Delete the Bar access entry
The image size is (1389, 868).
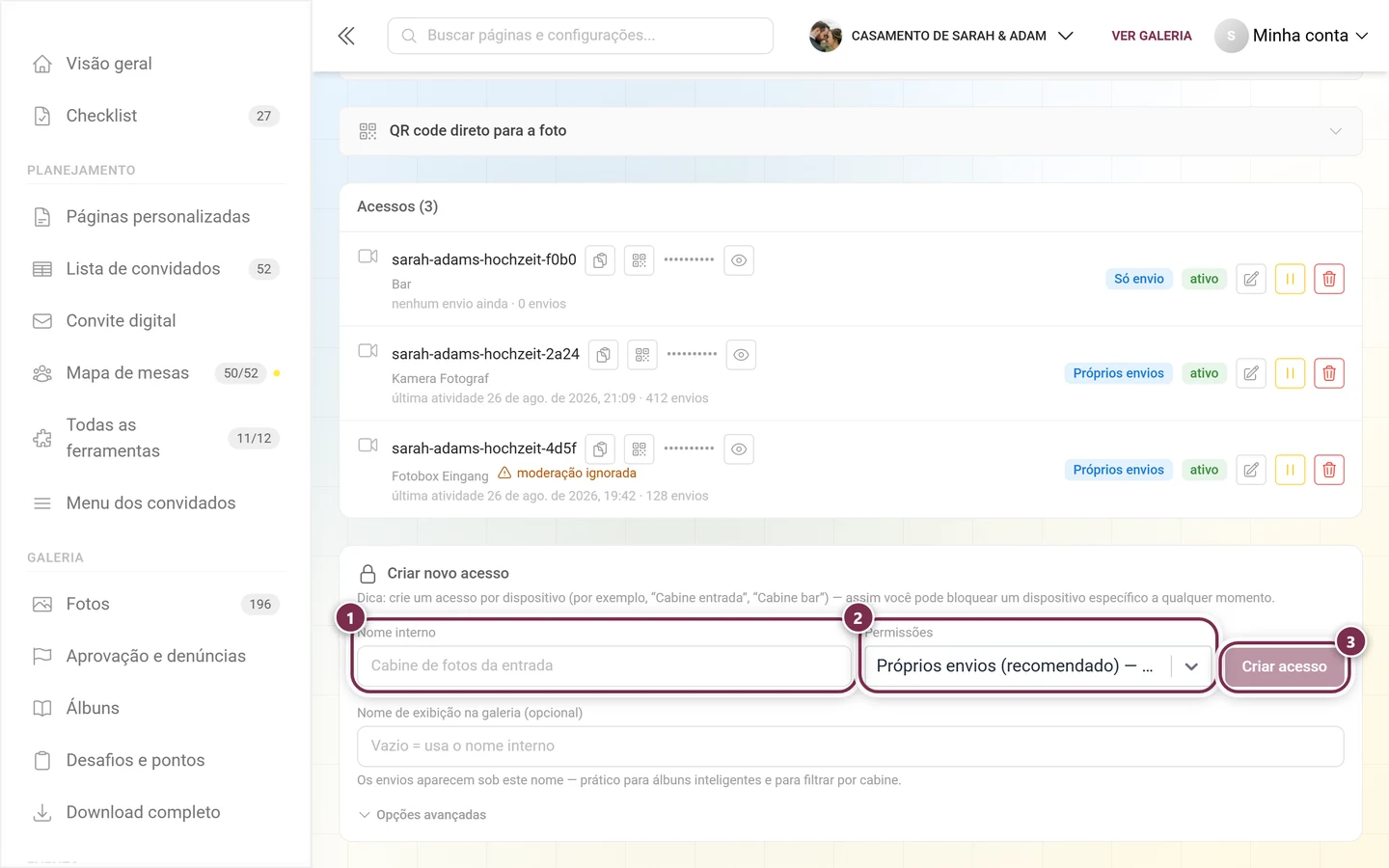pos(1329,279)
